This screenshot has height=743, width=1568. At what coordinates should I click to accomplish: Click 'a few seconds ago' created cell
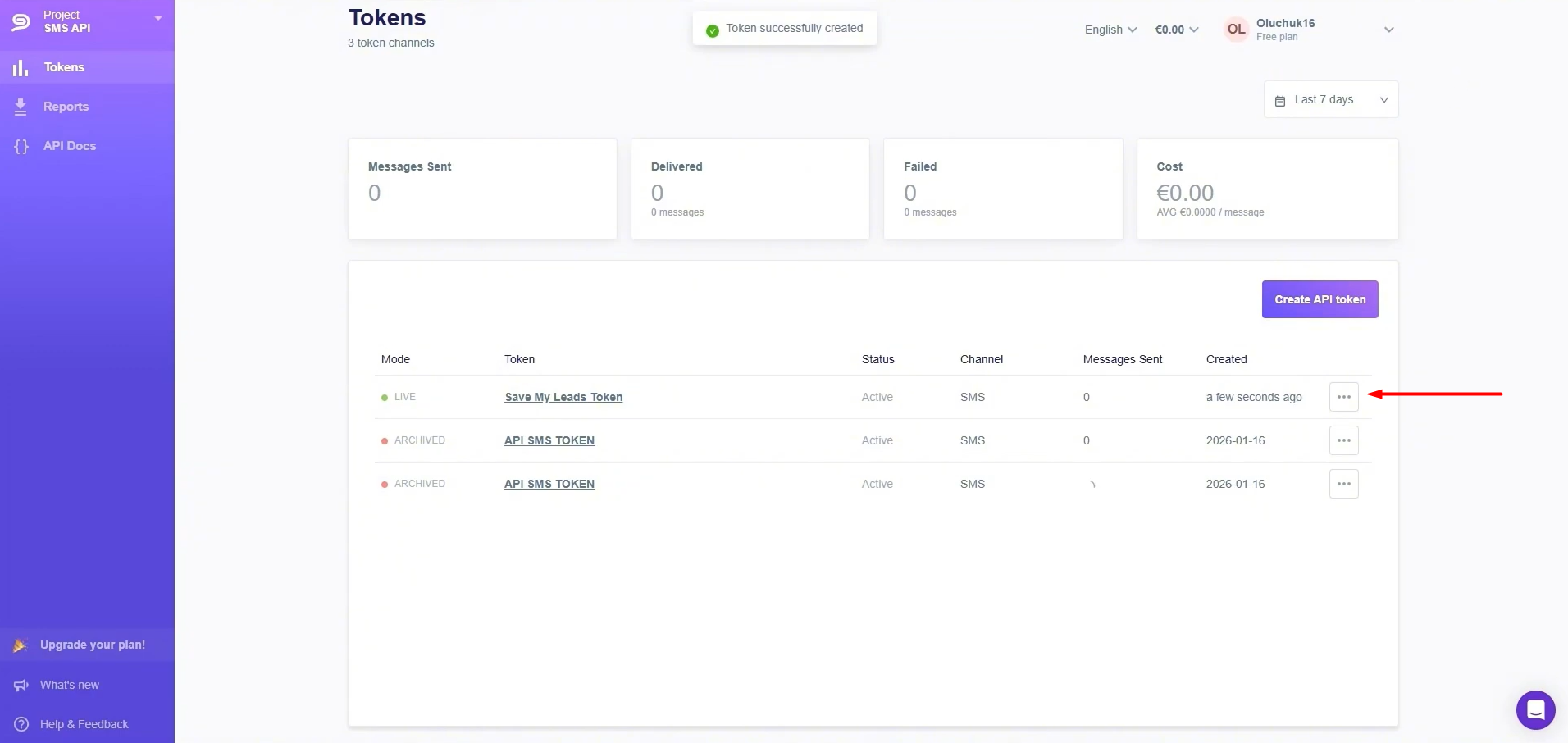[1254, 397]
